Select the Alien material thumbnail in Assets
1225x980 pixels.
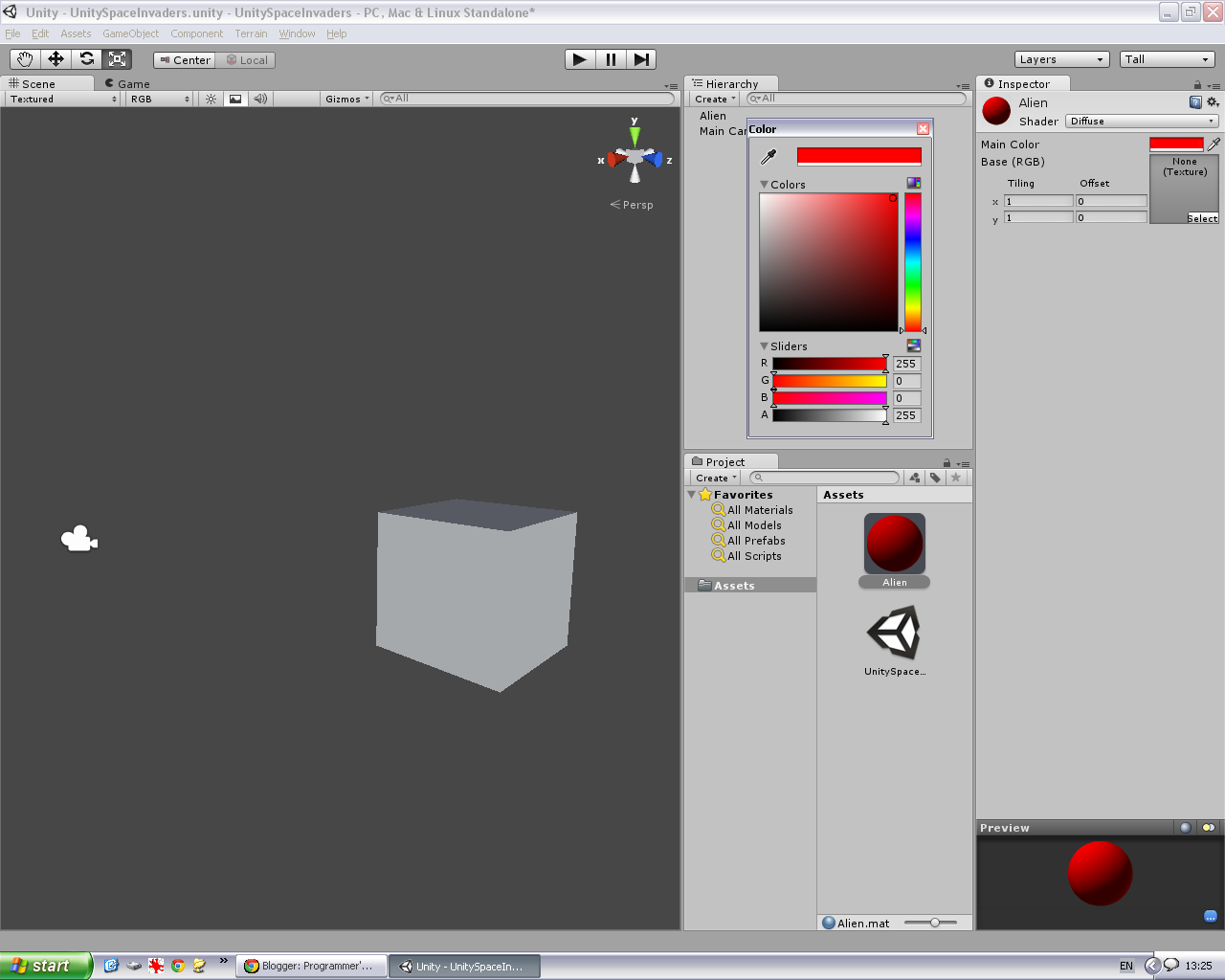click(894, 541)
